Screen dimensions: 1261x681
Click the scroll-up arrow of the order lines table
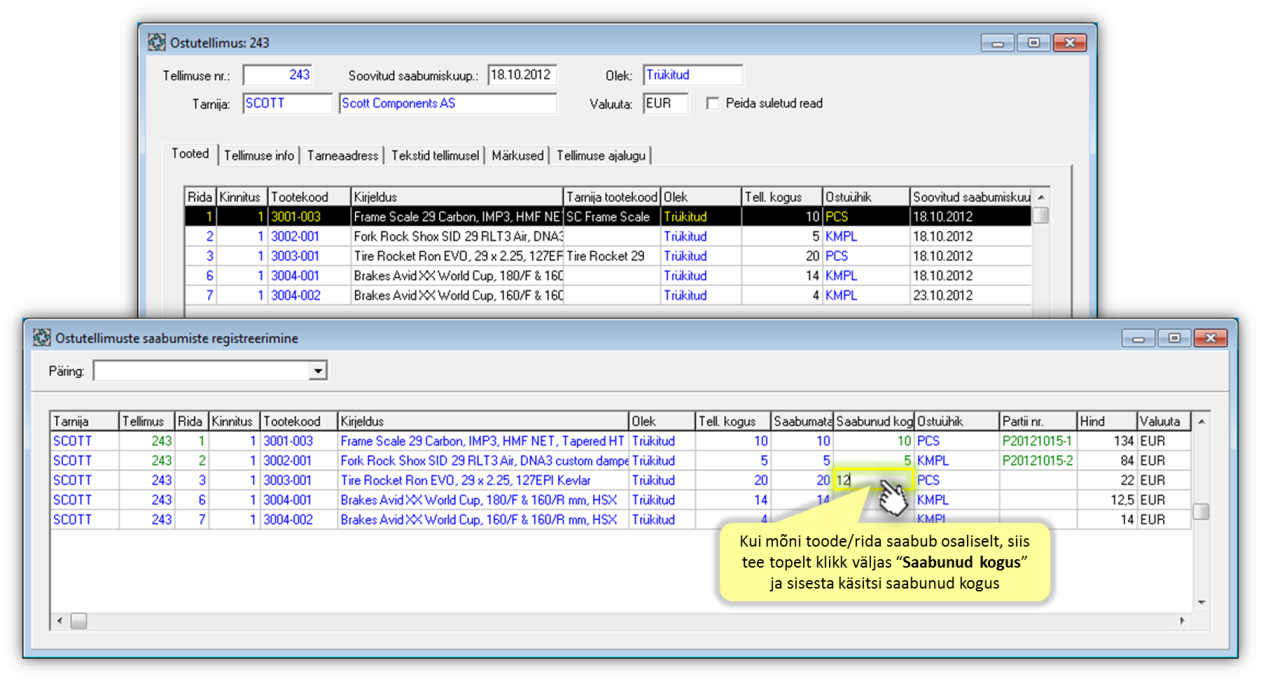[1041, 197]
